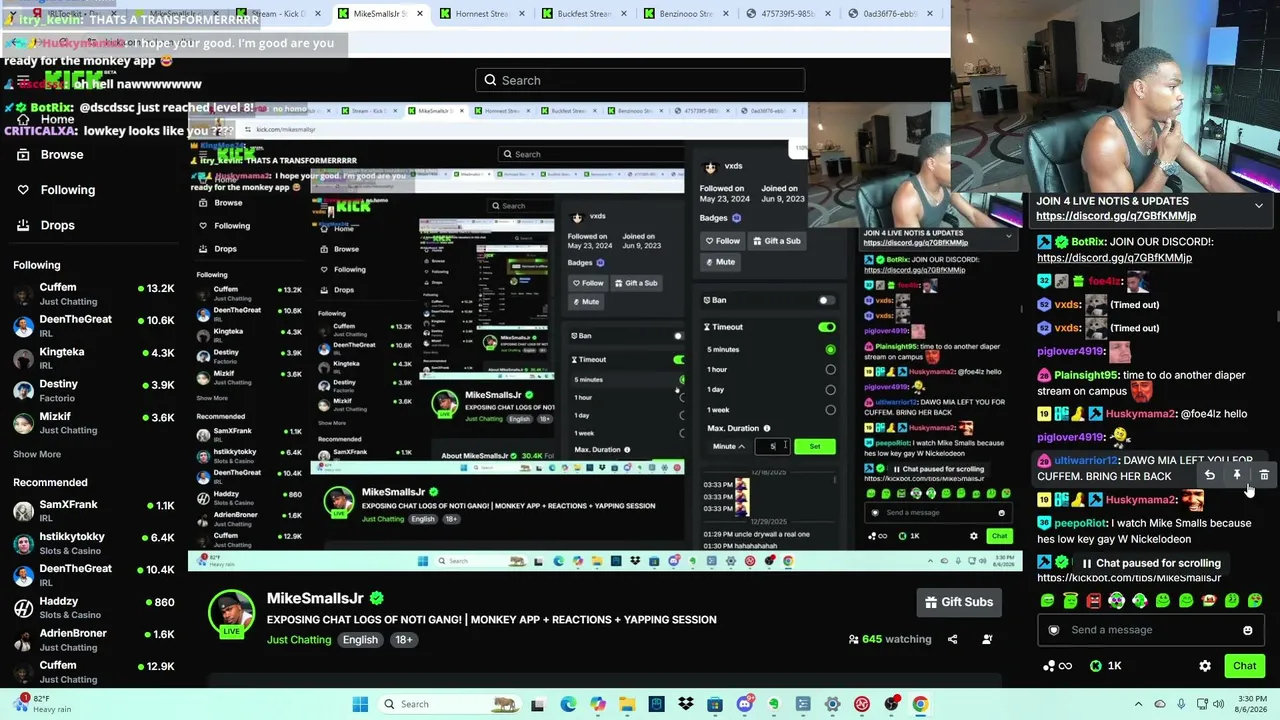Open the Windows Start menu

pos(360,704)
